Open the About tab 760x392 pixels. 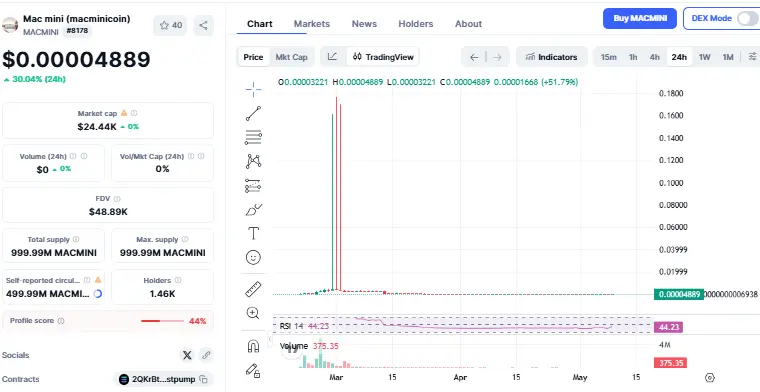pyautogui.click(x=468, y=24)
